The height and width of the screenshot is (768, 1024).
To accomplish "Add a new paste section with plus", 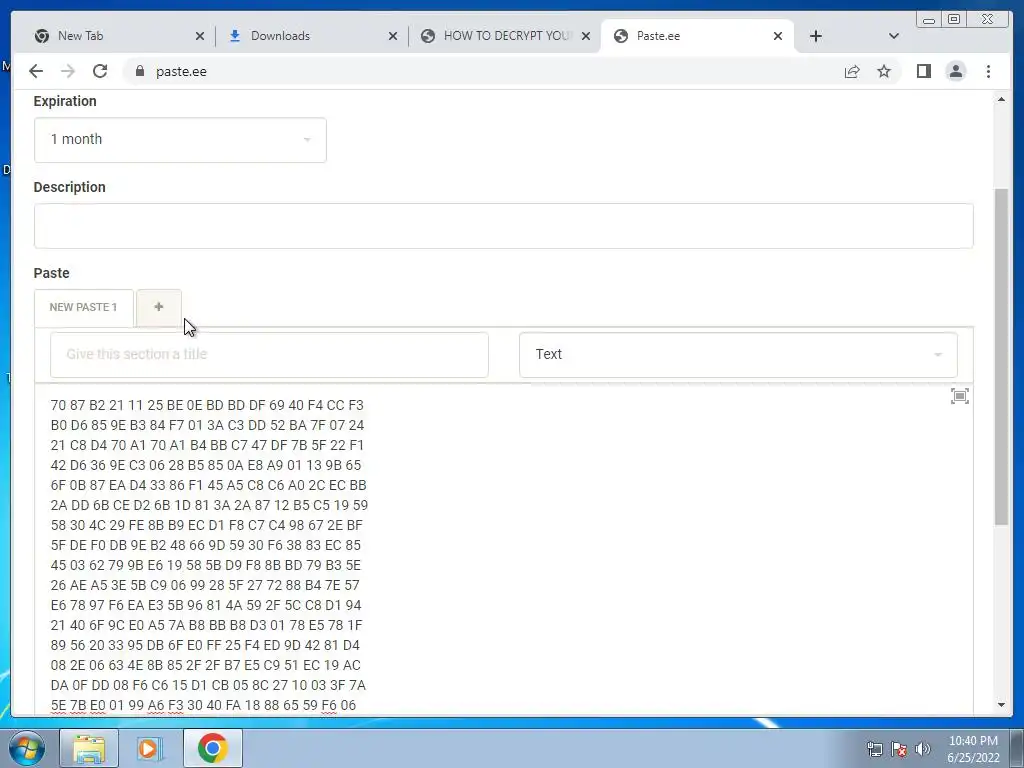I will point(159,307).
